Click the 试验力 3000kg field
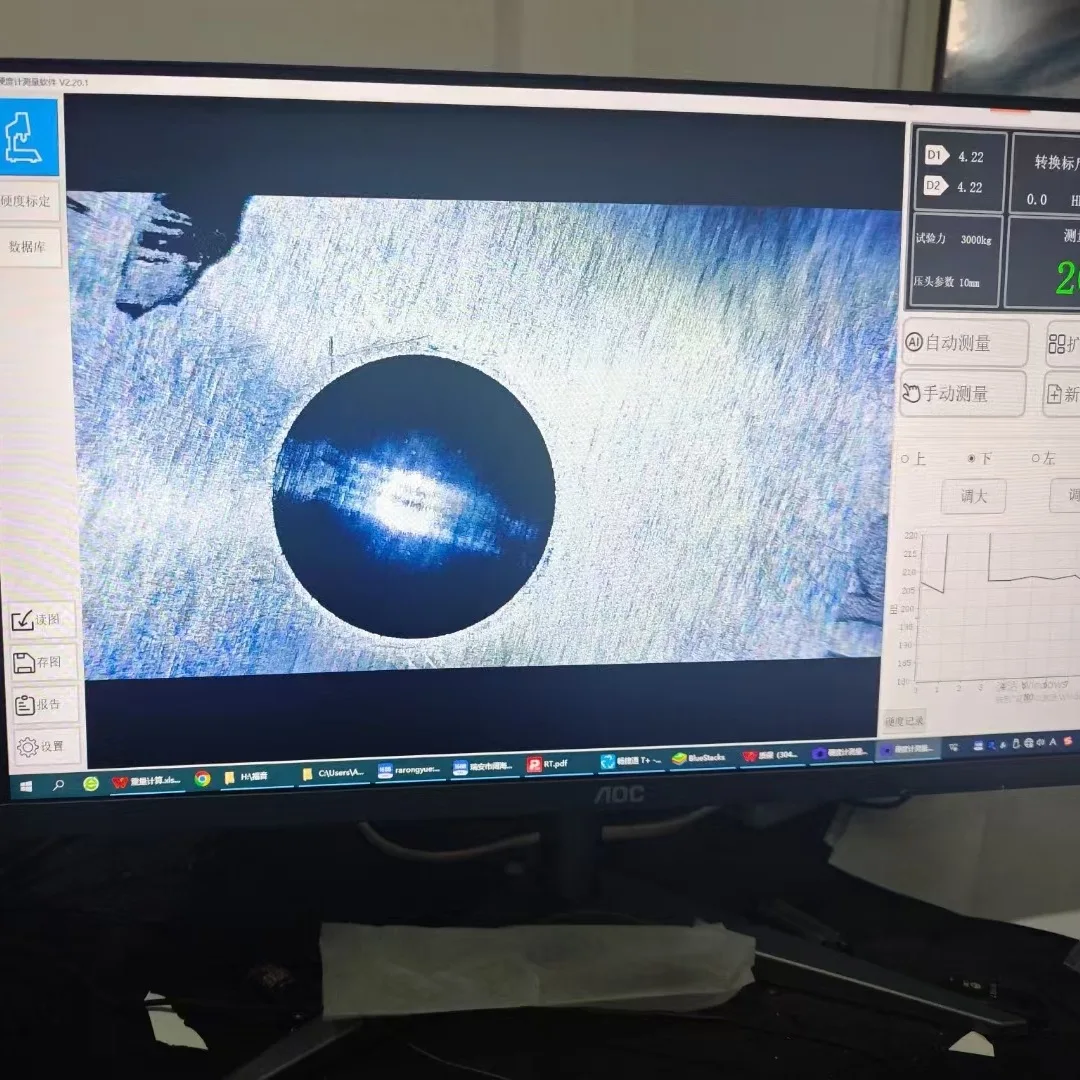The height and width of the screenshot is (1080, 1080). pos(954,239)
